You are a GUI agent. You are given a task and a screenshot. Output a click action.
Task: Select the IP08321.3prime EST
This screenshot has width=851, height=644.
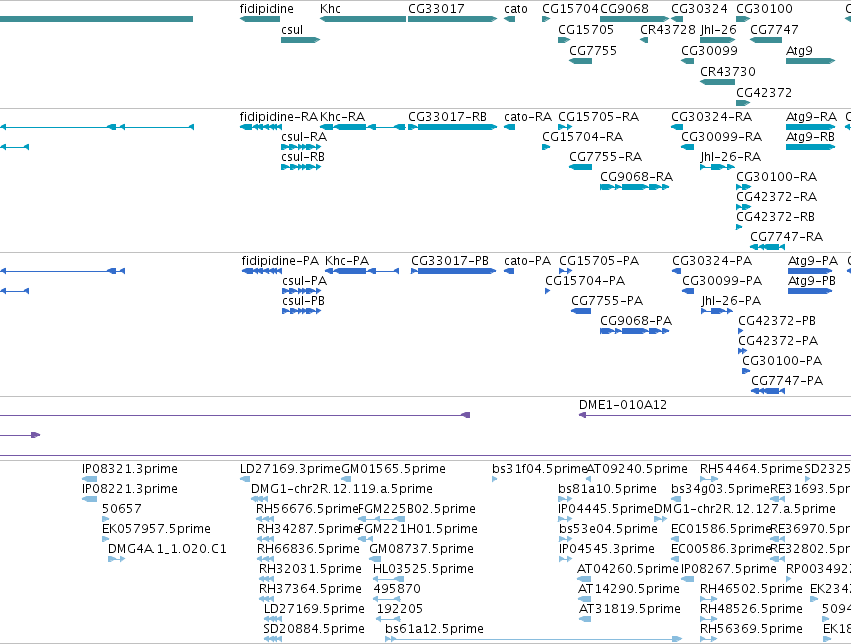[x=90, y=479]
